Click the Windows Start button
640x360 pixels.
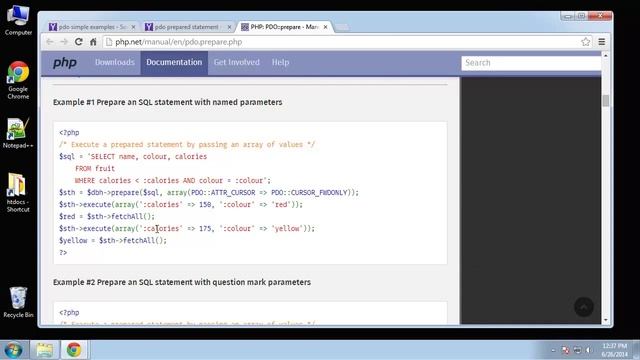[13, 350]
